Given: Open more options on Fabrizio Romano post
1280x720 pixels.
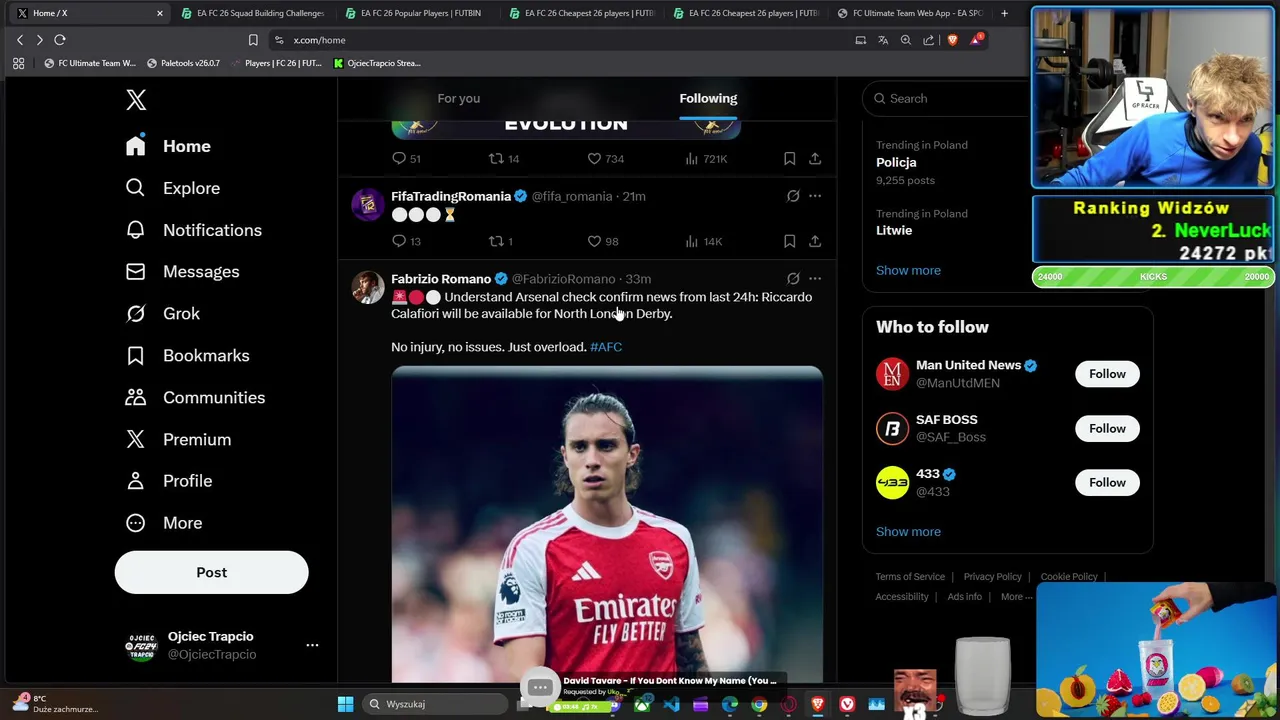Looking at the screenshot, I should (815, 279).
